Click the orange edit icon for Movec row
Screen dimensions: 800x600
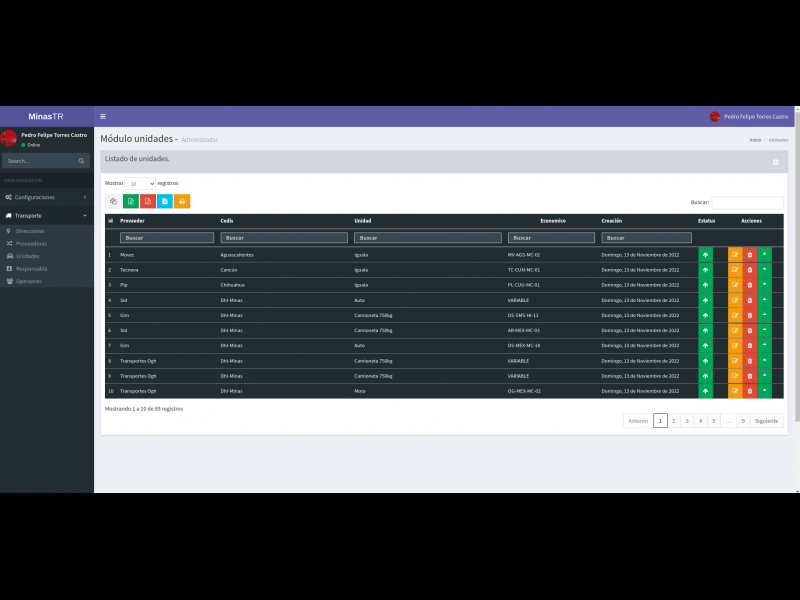pos(735,255)
